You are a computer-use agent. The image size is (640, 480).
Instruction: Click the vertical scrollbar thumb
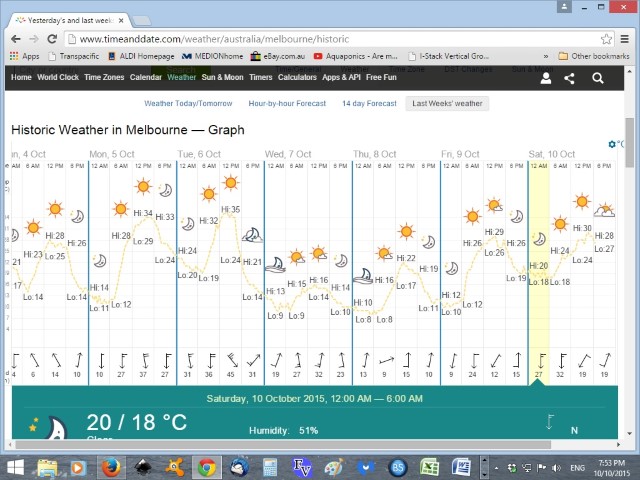(x=629, y=142)
